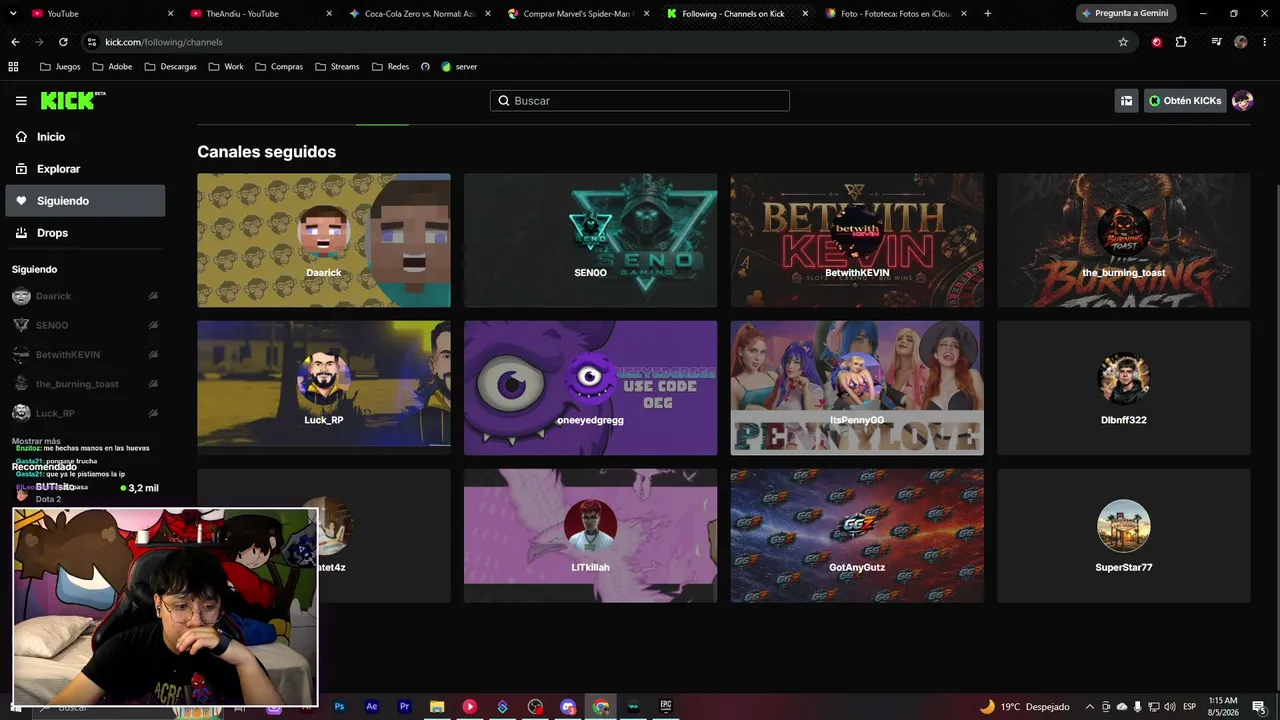Open SEN00 in the sidebar following list
The height and width of the screenshot is (720, 1280).
(x=86, y=325)
